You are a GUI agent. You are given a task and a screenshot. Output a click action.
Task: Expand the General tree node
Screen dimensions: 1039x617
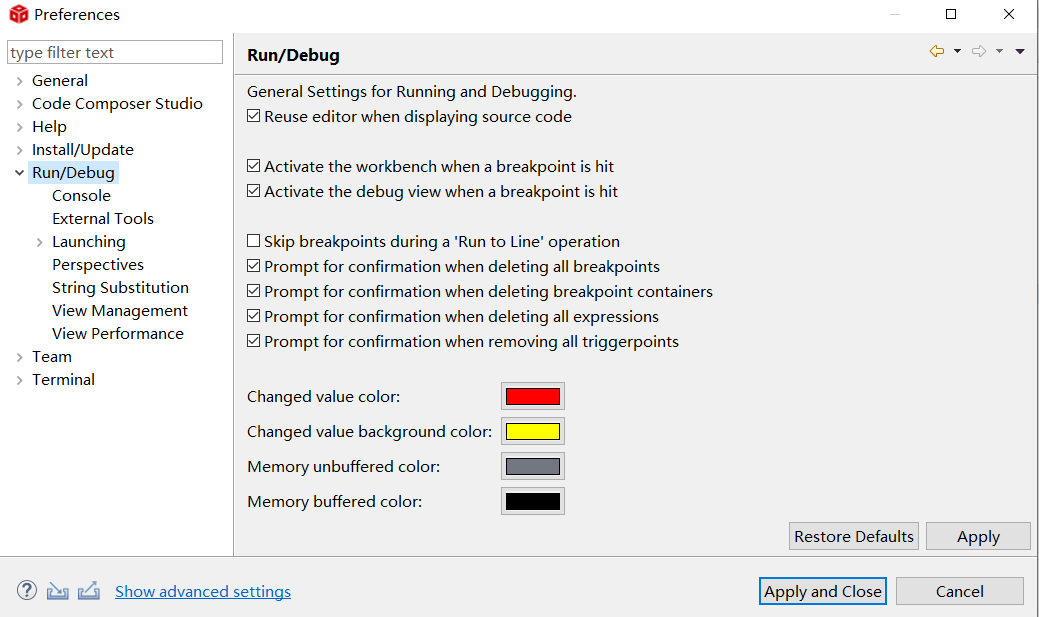[19, 81]
